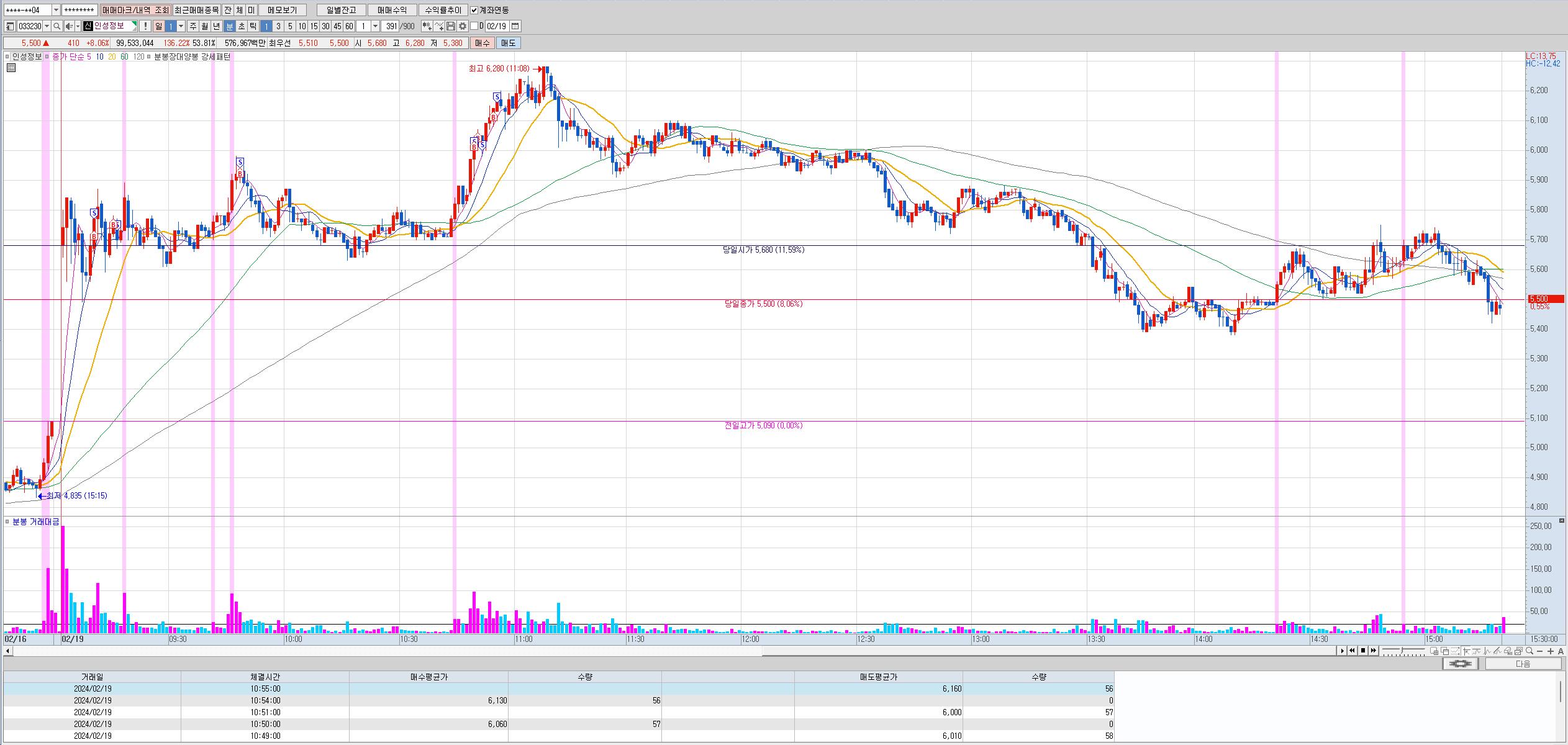Click the chart zoom slider handle
Screen dimensions: 1568x745
(1402, 651)
